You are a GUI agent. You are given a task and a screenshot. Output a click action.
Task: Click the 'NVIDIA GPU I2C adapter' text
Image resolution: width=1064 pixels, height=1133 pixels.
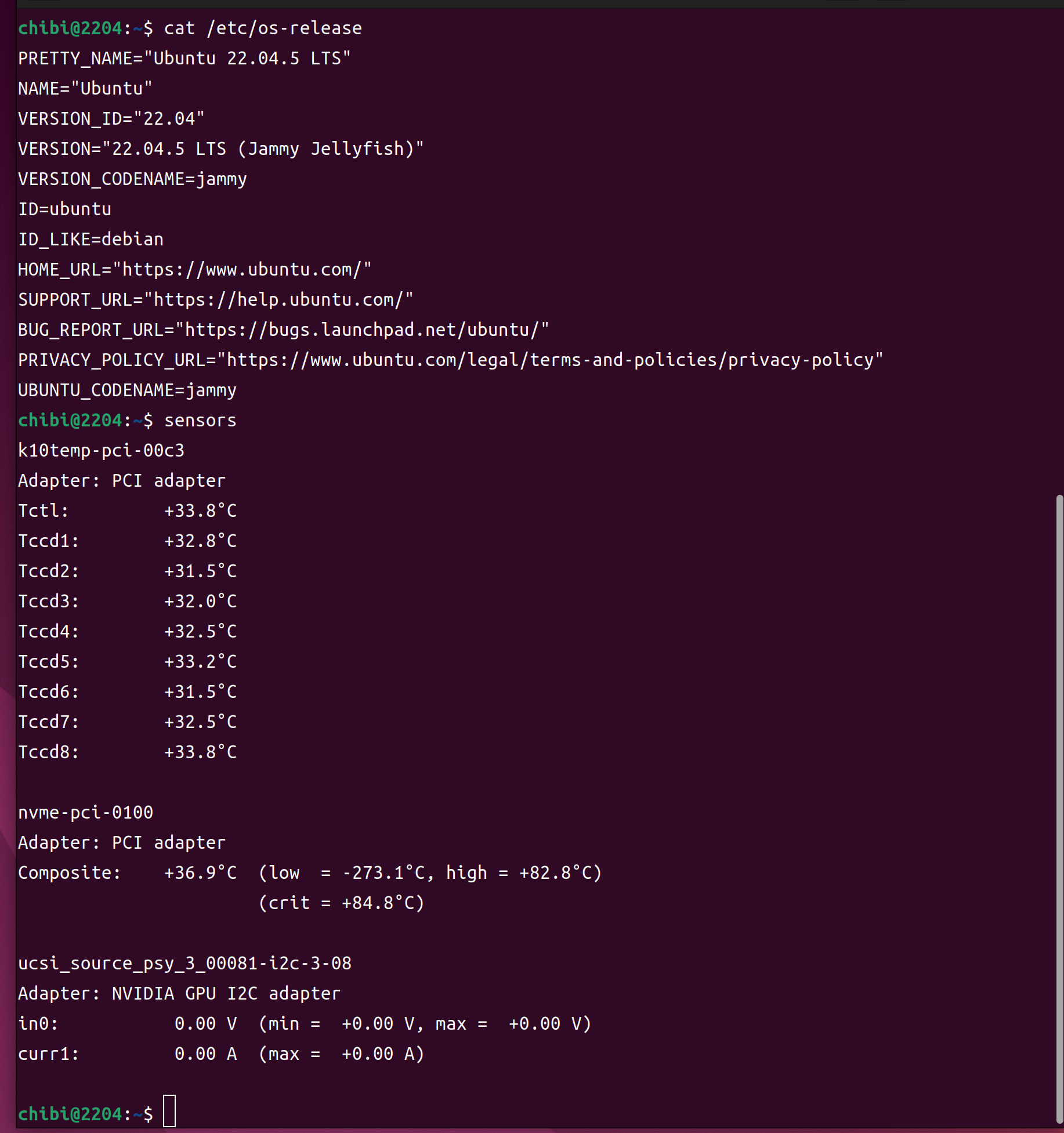pos(226,994)
